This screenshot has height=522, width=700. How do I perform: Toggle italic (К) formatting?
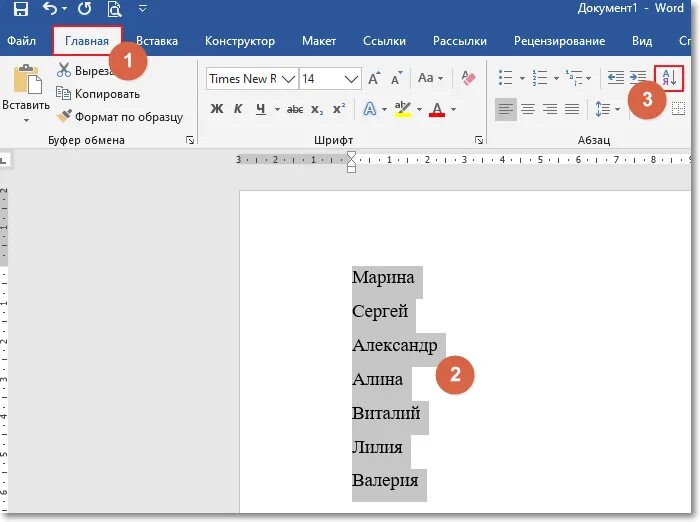[x=238, y=109]
